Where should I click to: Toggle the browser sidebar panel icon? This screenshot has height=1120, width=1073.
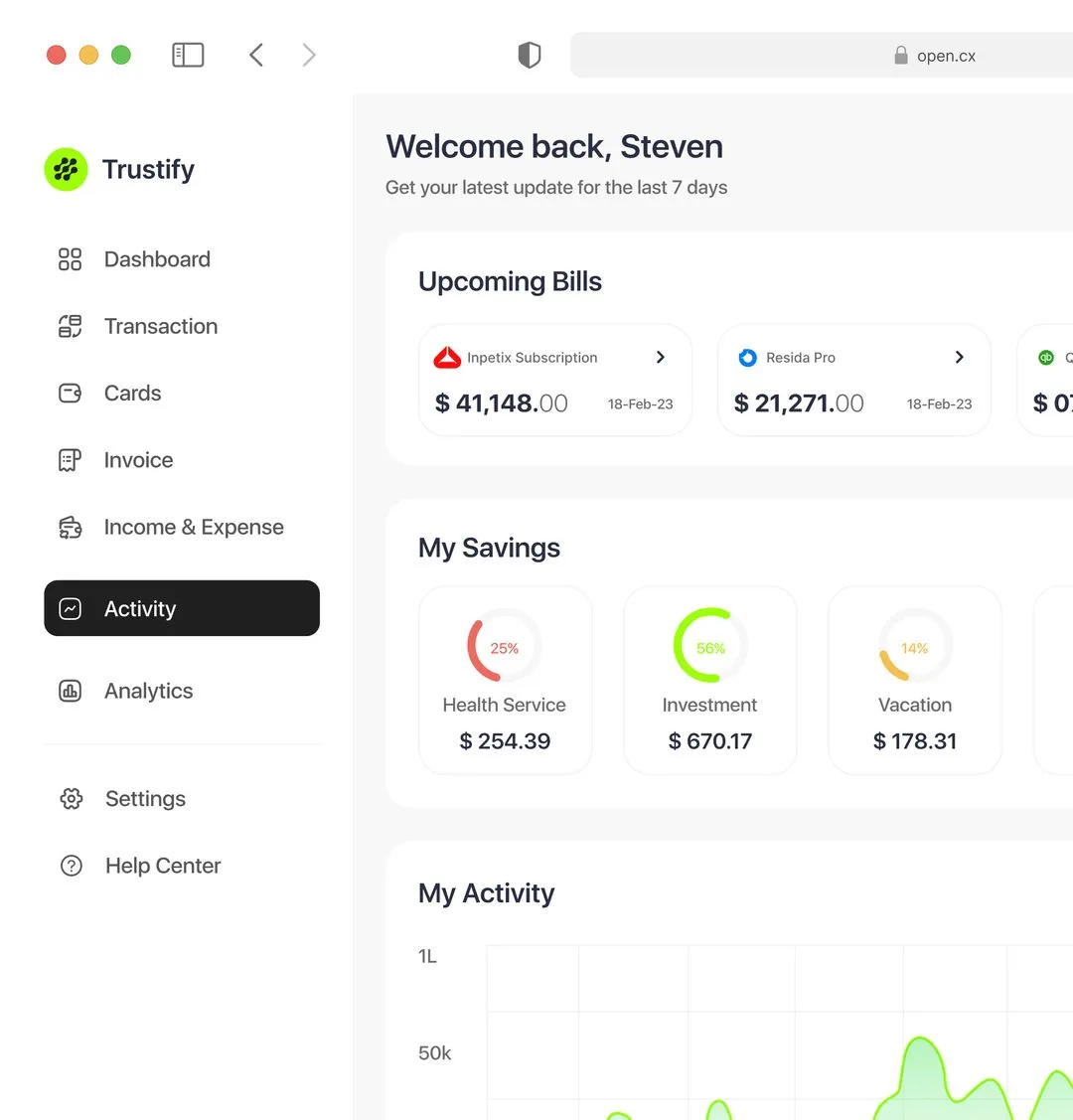point(188,55)
